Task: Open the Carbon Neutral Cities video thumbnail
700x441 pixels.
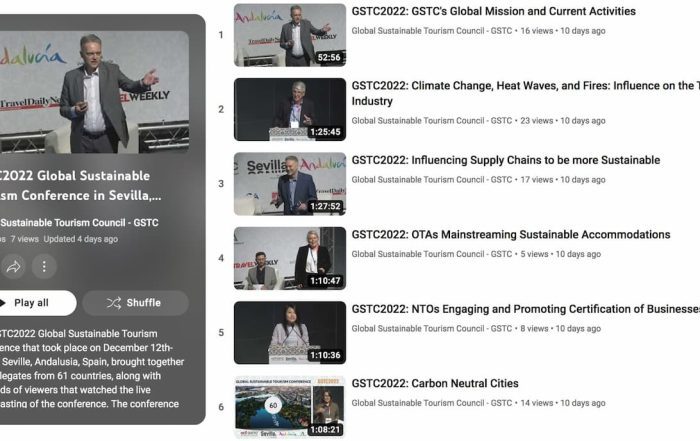Action: tap(290, 407)
